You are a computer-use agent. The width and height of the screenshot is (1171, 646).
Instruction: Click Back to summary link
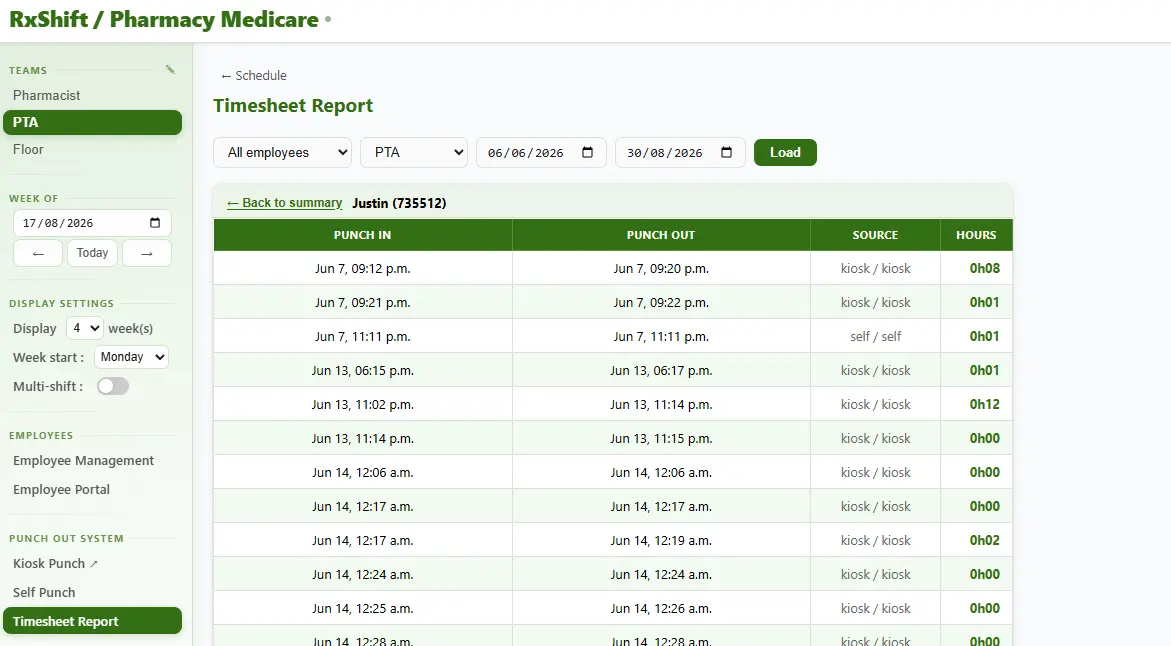click(x=285, y=203)
